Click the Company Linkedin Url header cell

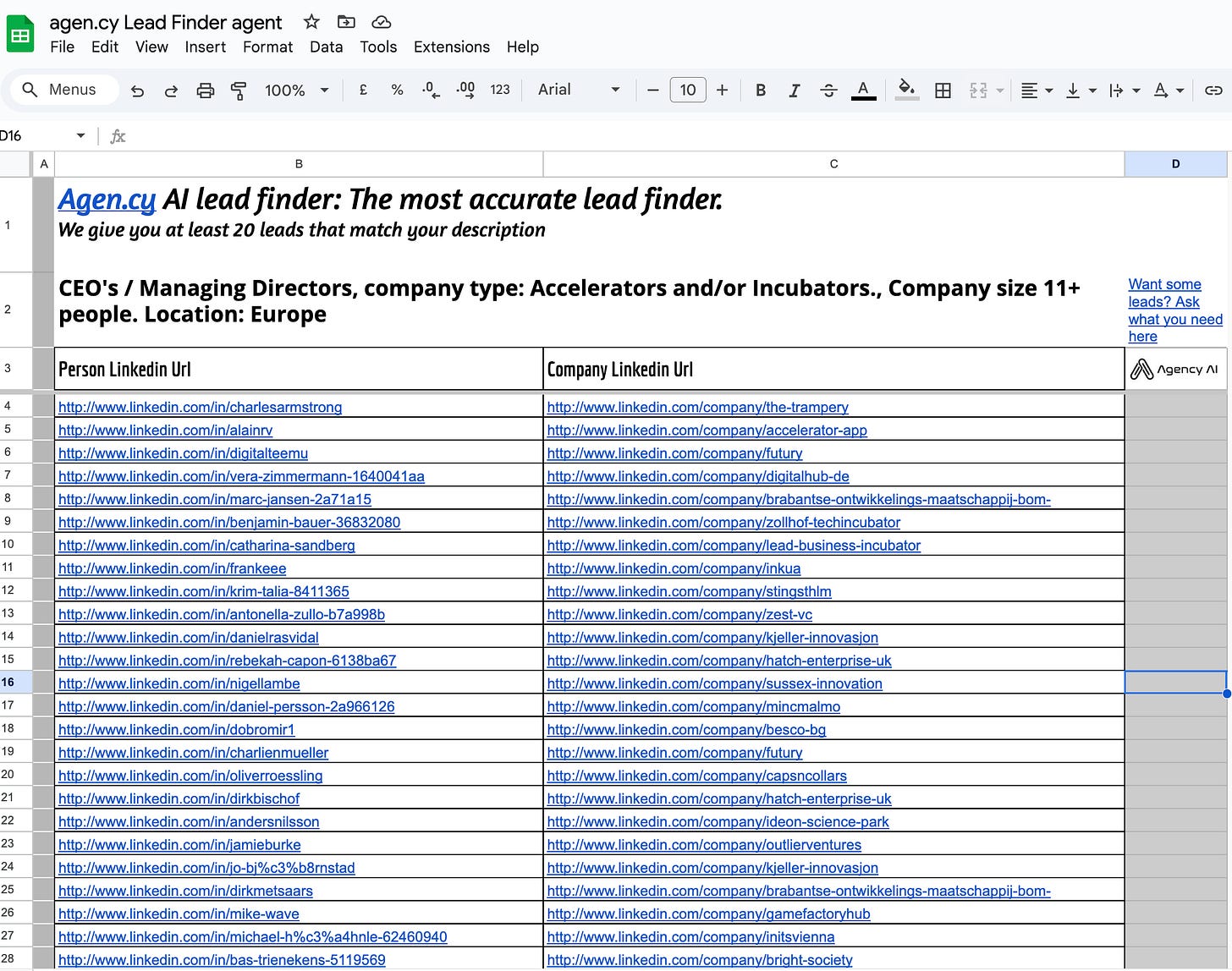click(833, 369)
